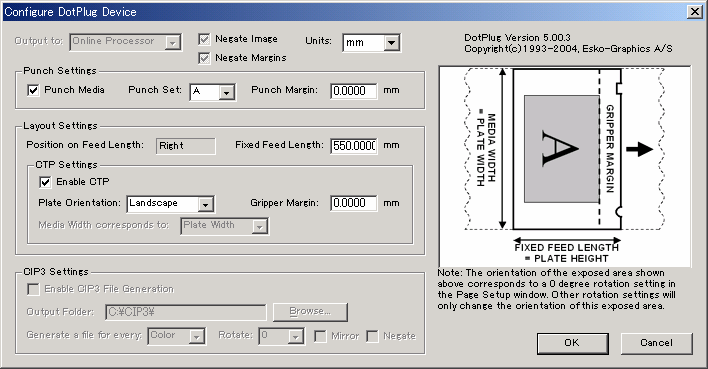Screen dimensions: 708x369
Task: Open the Plate Orientation dropdown
Action: pos(205,204)
